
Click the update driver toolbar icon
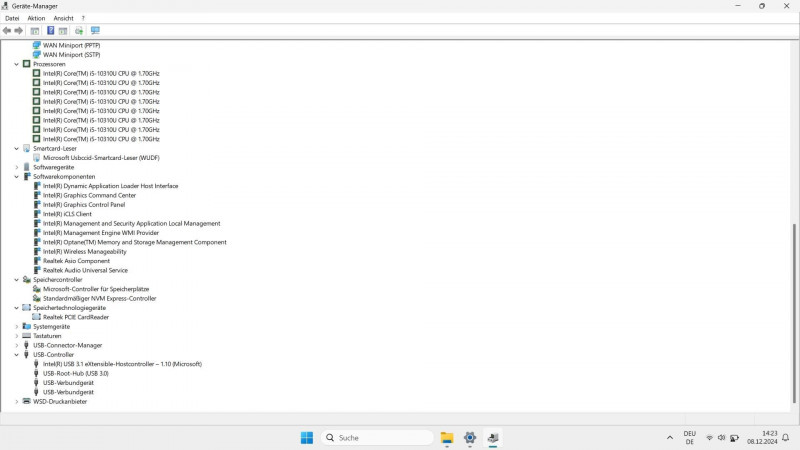(79, 31)
